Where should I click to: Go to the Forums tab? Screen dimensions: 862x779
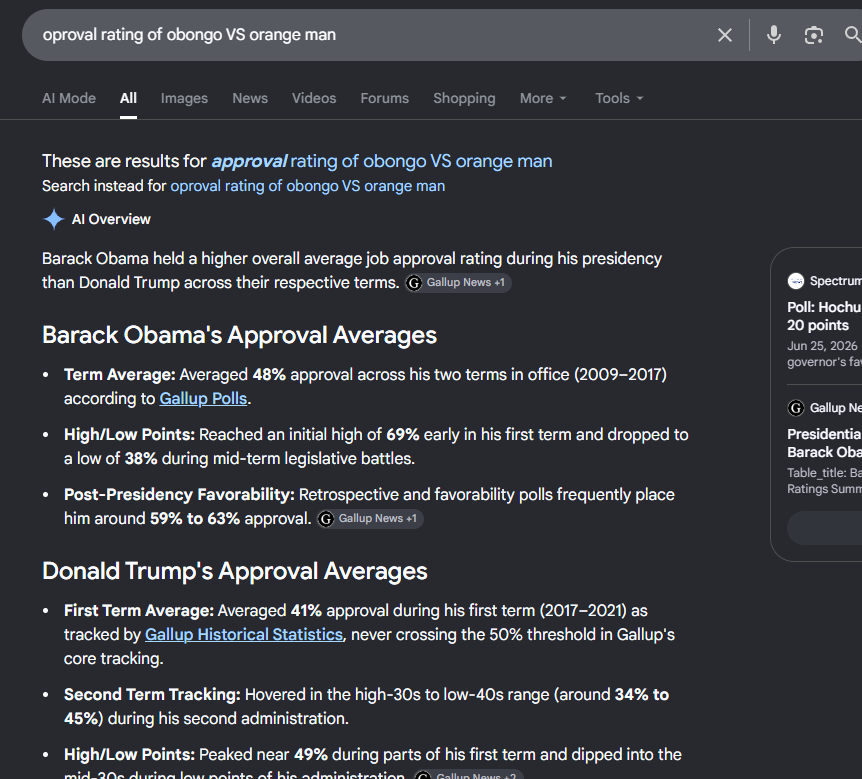coord(385,98)
